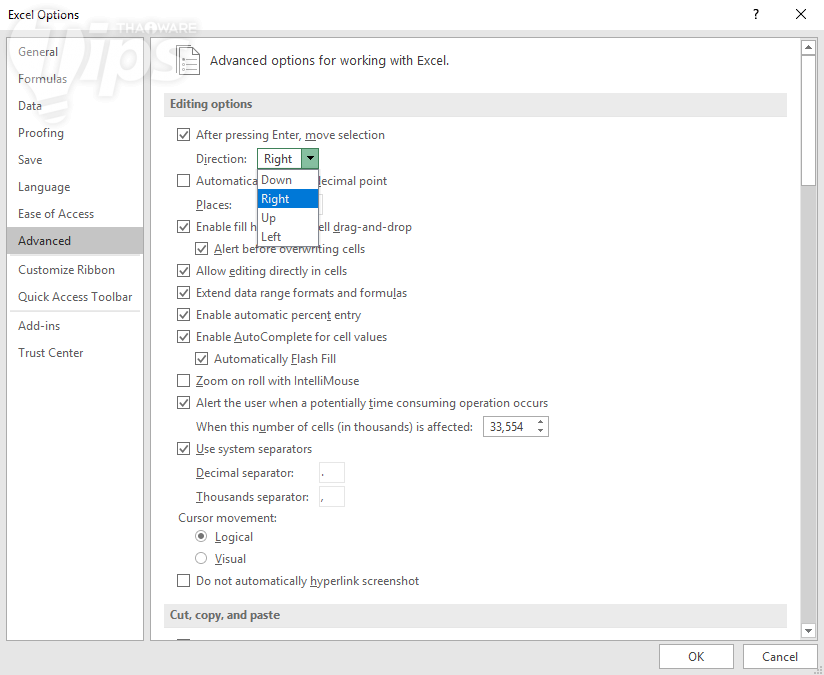Click the scrollbar up arrow
The width and height of the screenshot is (824, 675).
coord(808,48)
